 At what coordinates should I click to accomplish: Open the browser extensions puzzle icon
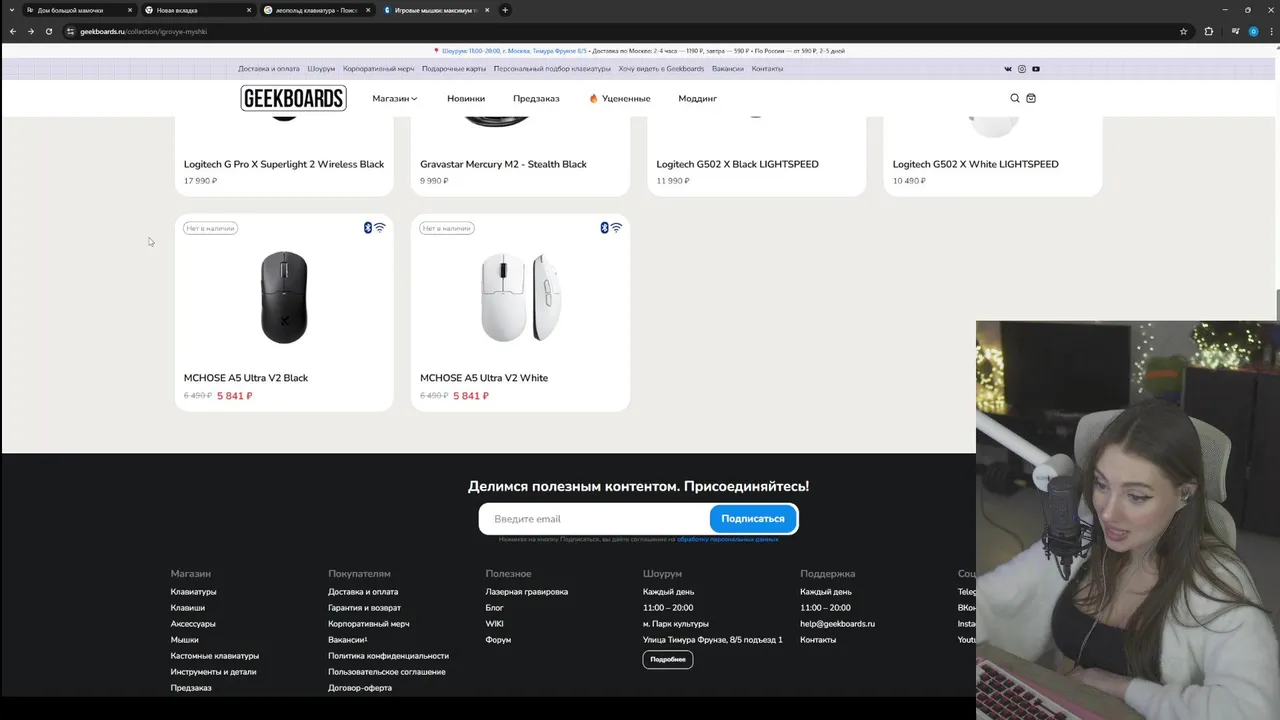pyautogui.click(x=1208, y=31)
